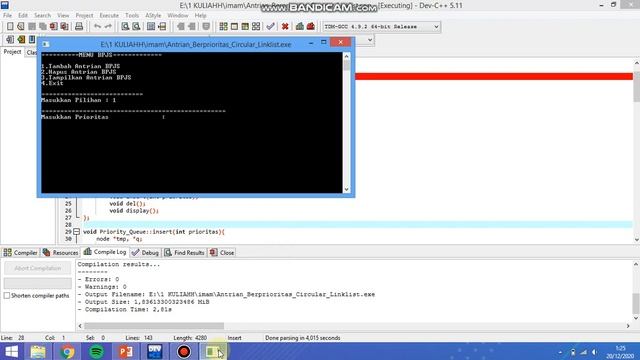
Task: Click the volume icon in system tray
Action: click(594, 352)
